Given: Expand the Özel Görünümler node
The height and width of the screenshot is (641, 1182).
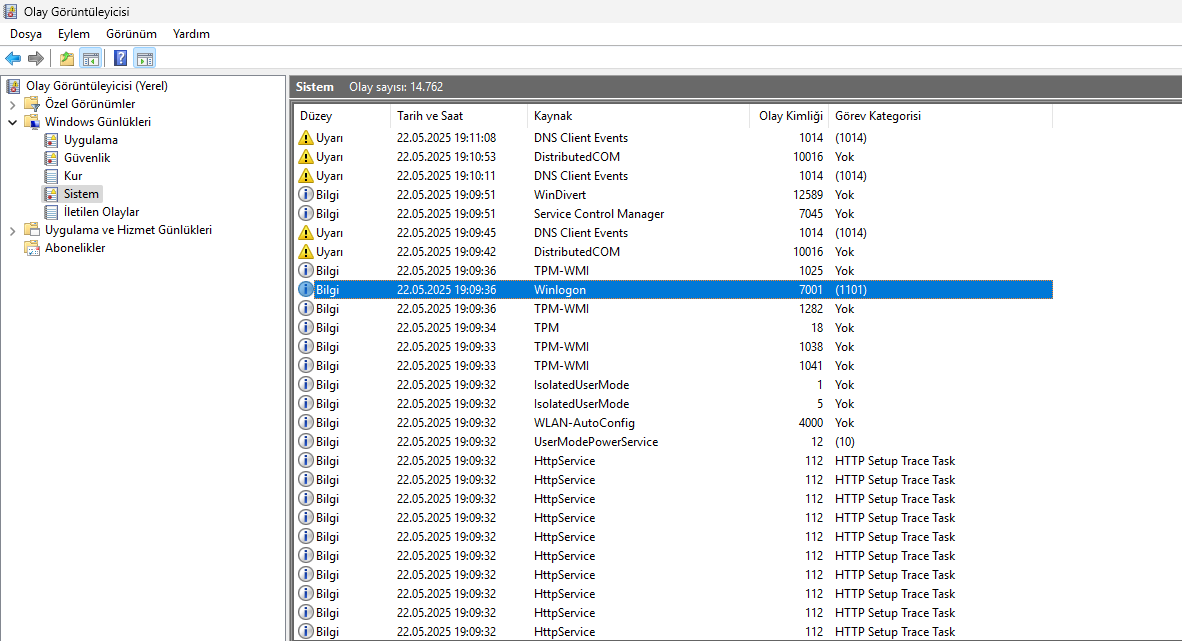Looking at the screenshot, I should click(x=12, y=104).
